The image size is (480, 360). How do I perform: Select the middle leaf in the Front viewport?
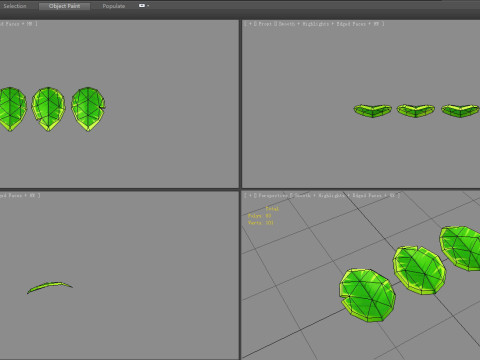pyautogui.click(x=416, y=111)
